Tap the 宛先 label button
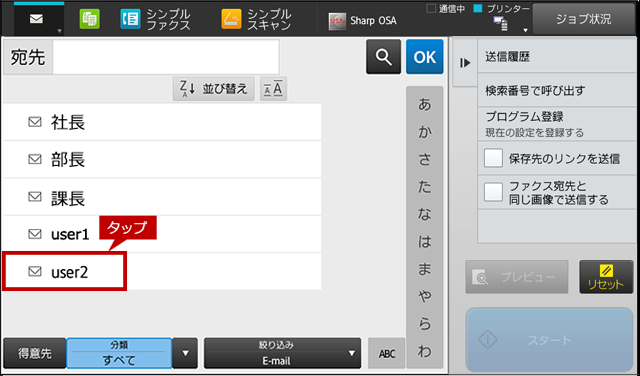The height and width of the screenshot is (376, 640). pos(28,57)
